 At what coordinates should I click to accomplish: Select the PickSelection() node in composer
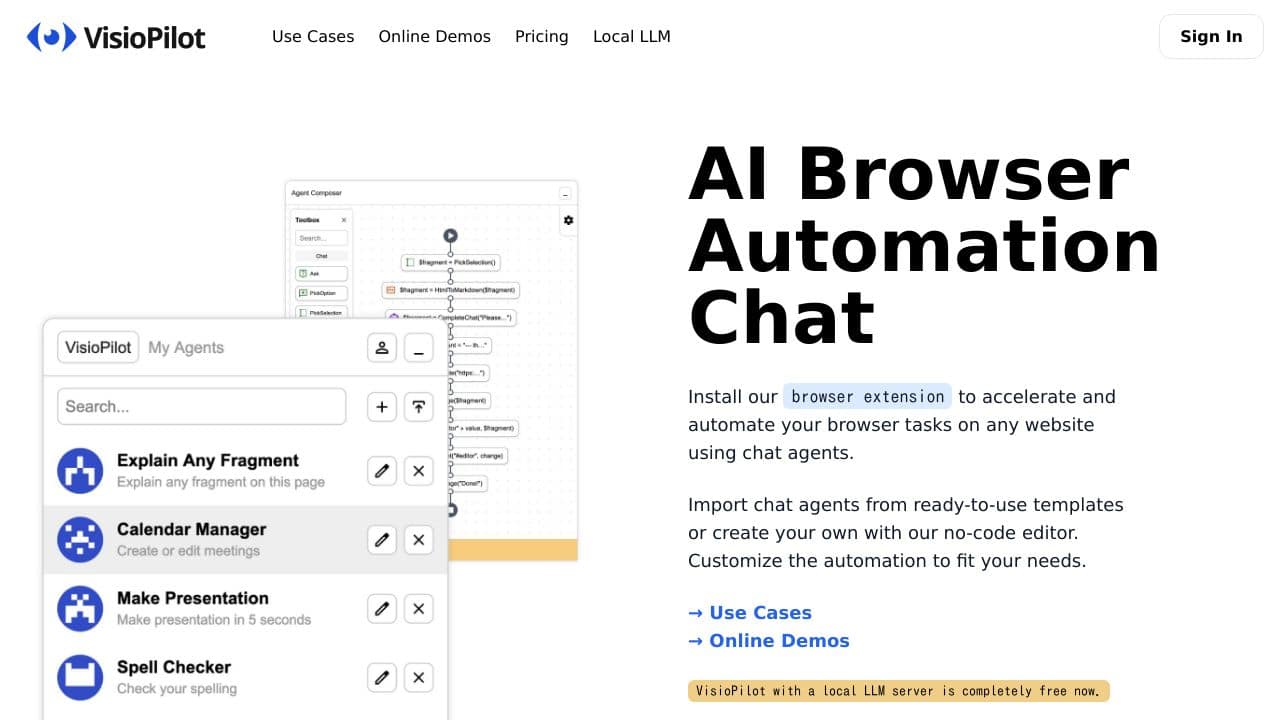451,262
